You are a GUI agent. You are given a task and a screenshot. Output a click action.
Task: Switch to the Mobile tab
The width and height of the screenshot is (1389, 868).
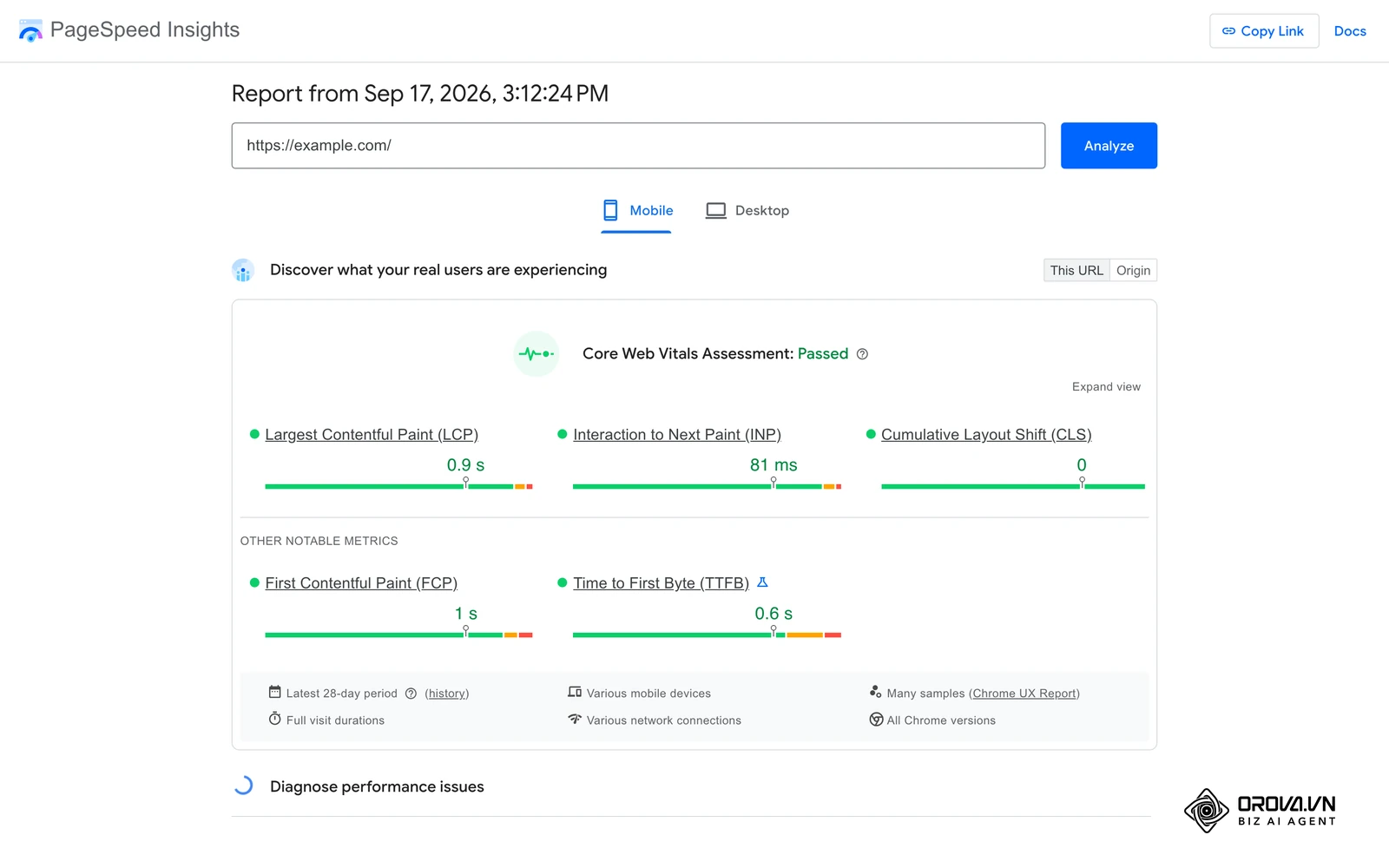click(x=637, y=211)
